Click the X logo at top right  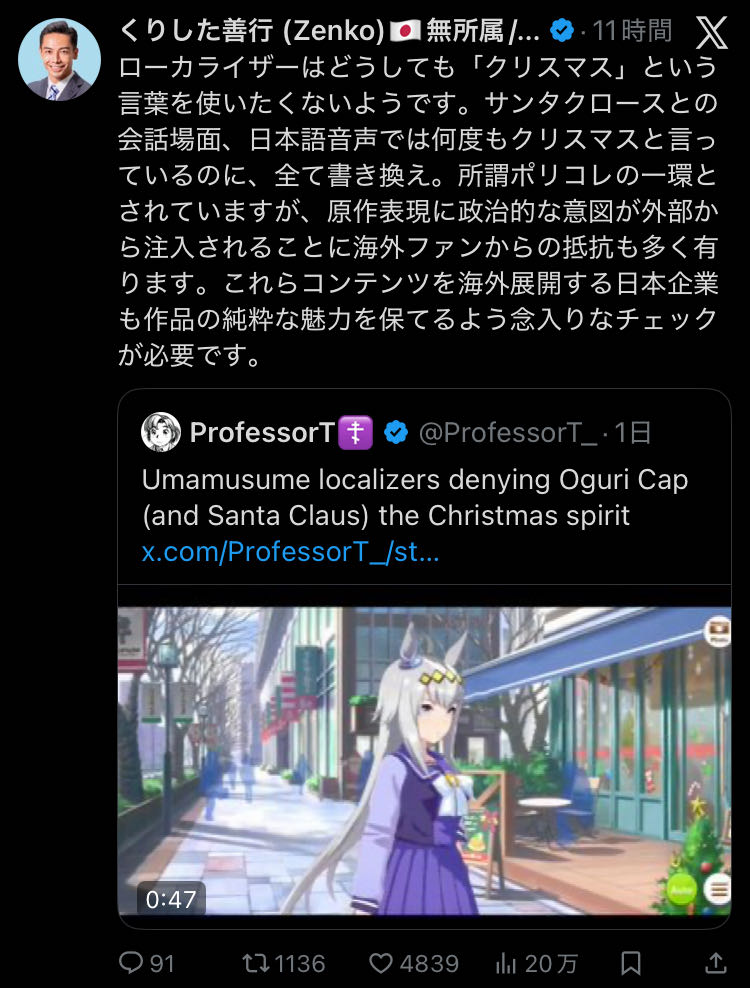712,32
